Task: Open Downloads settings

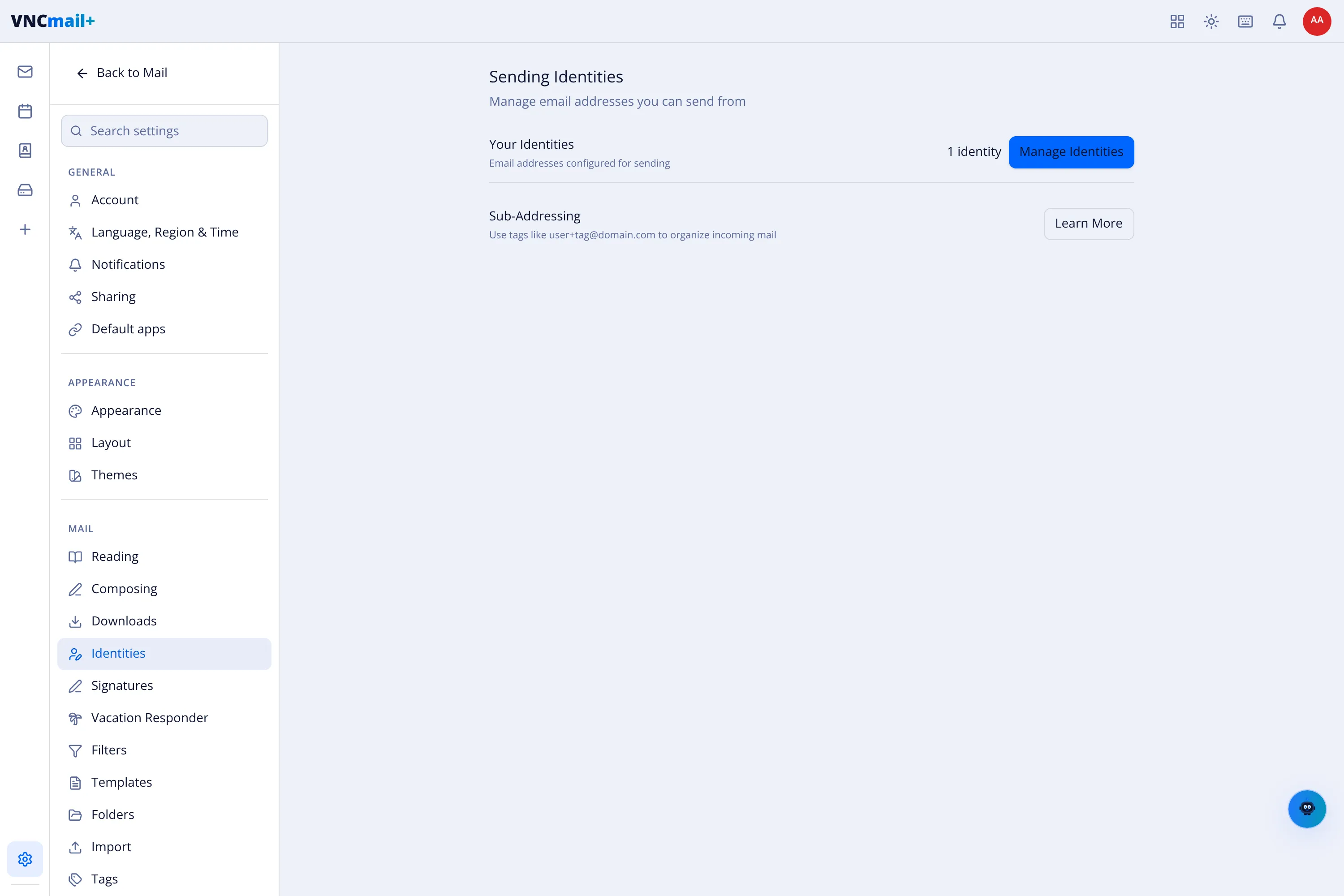Action: click(164, 621)
